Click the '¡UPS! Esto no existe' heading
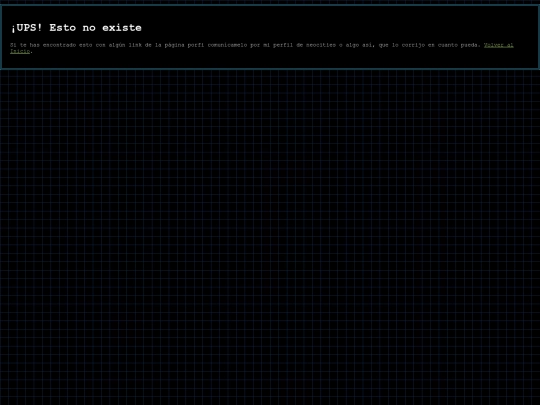The width and height of the screenshot is (540, 405). tap(76, 28)
